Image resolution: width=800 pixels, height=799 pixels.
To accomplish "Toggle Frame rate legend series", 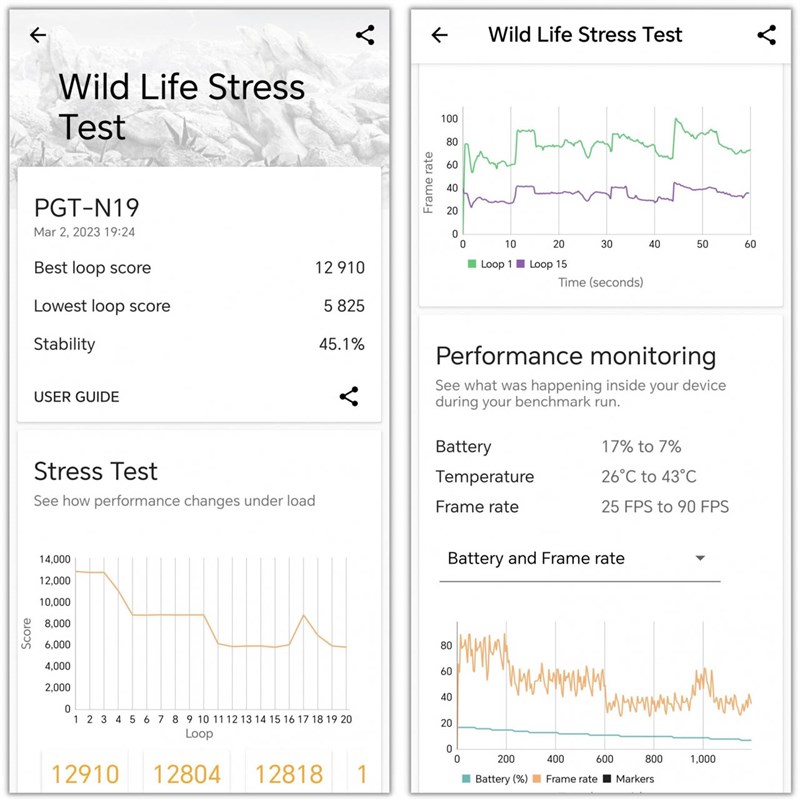I will coord(569,779).
